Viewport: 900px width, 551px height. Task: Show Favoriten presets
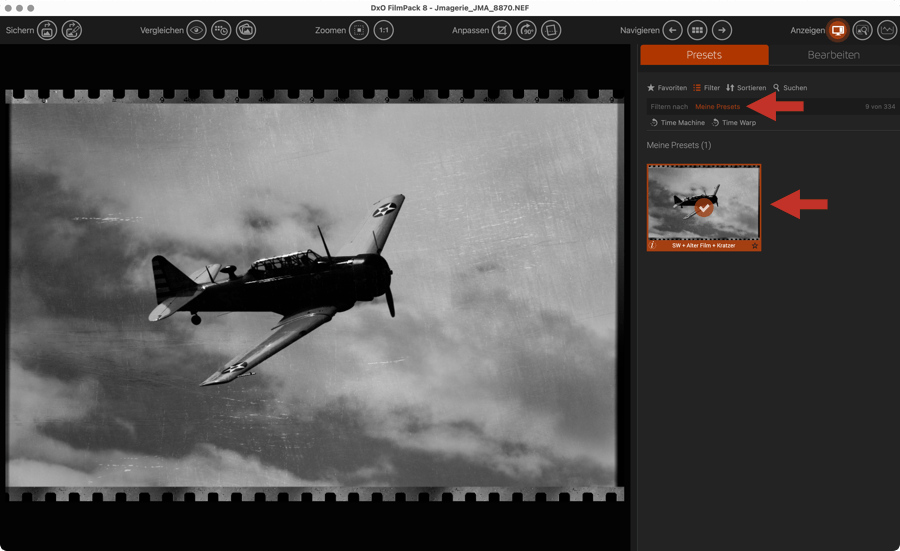pyautogui.click(x=667, y=88)
